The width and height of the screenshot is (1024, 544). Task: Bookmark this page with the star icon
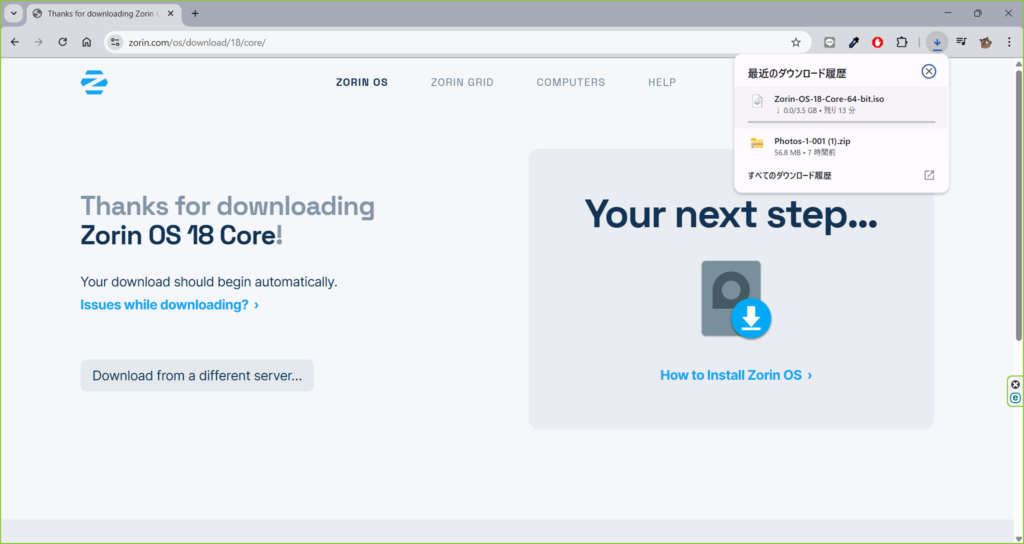(796, 42)
